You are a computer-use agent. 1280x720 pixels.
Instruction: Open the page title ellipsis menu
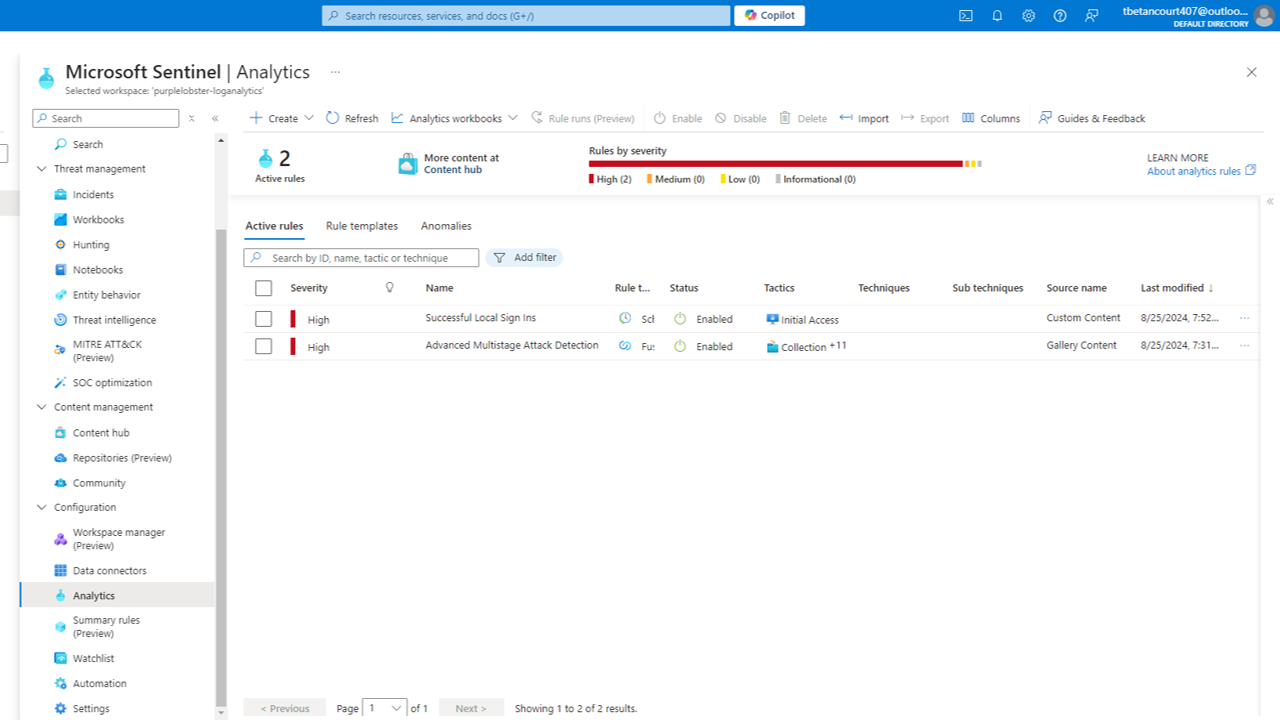(x=335, y=72)
